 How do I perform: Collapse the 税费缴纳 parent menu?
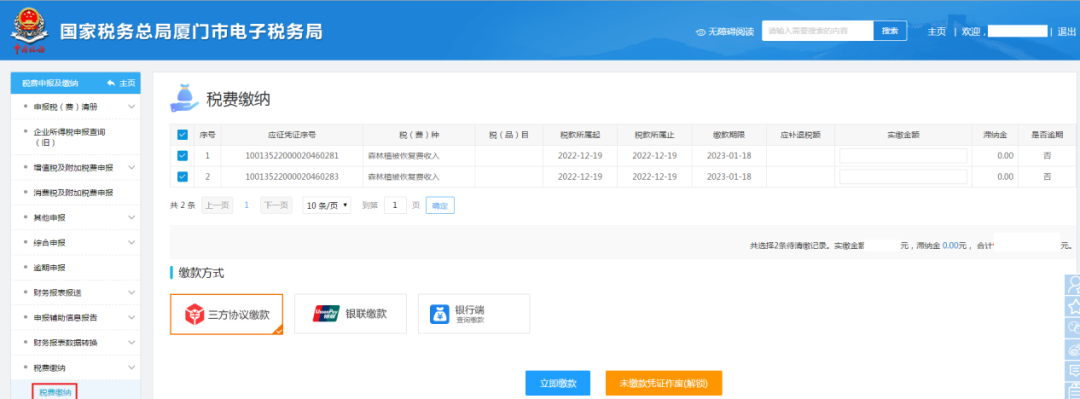point(76,367)
